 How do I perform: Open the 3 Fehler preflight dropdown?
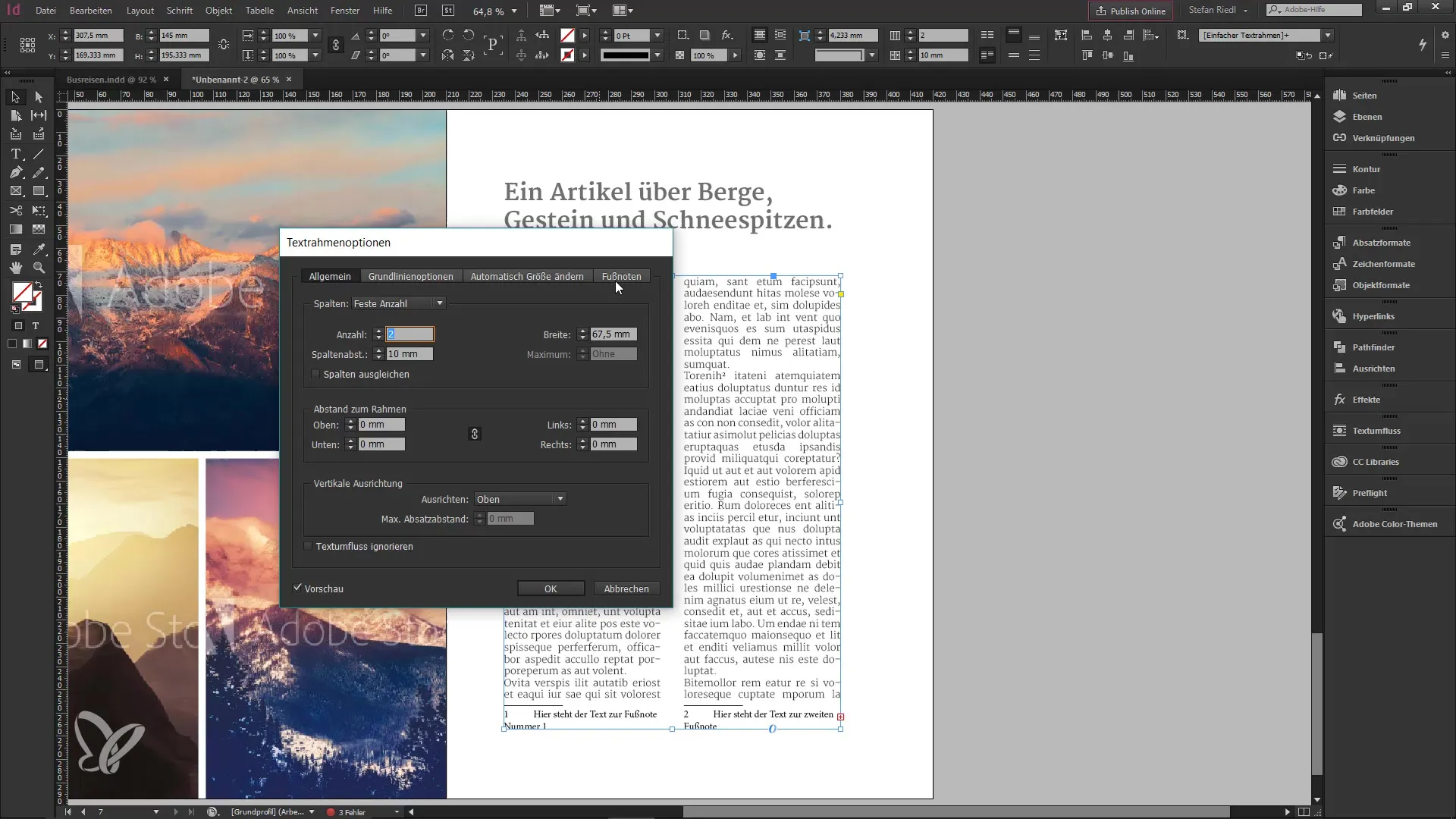397,811
